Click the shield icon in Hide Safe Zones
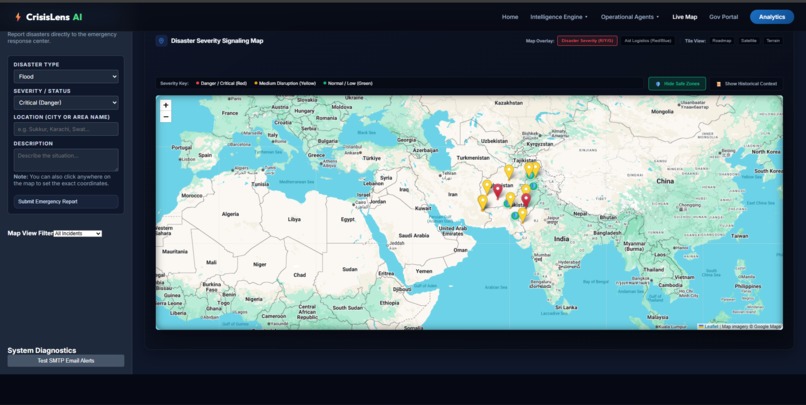 [658, 84]
